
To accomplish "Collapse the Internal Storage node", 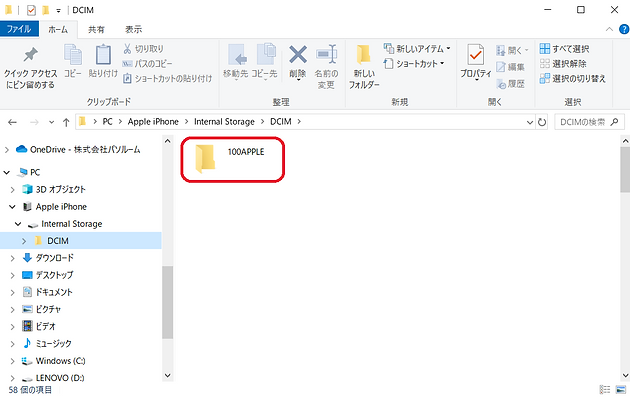I will 18,224.
